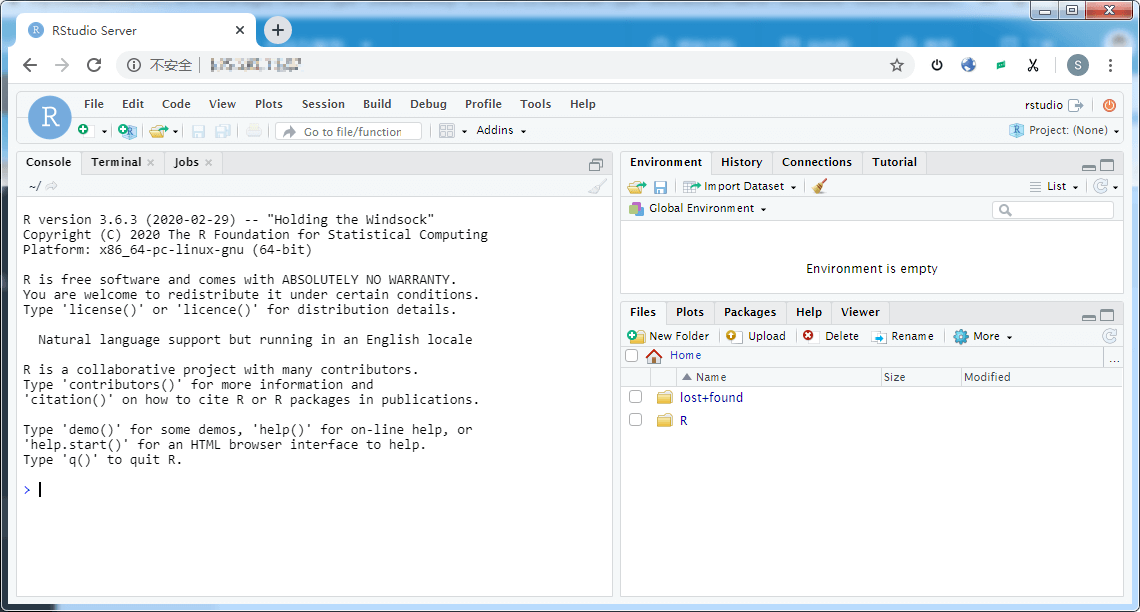This screenshot has width=1140, height=612.
Task: Click the Open File folder icon in main toolbar
Action: pos(158,131)
